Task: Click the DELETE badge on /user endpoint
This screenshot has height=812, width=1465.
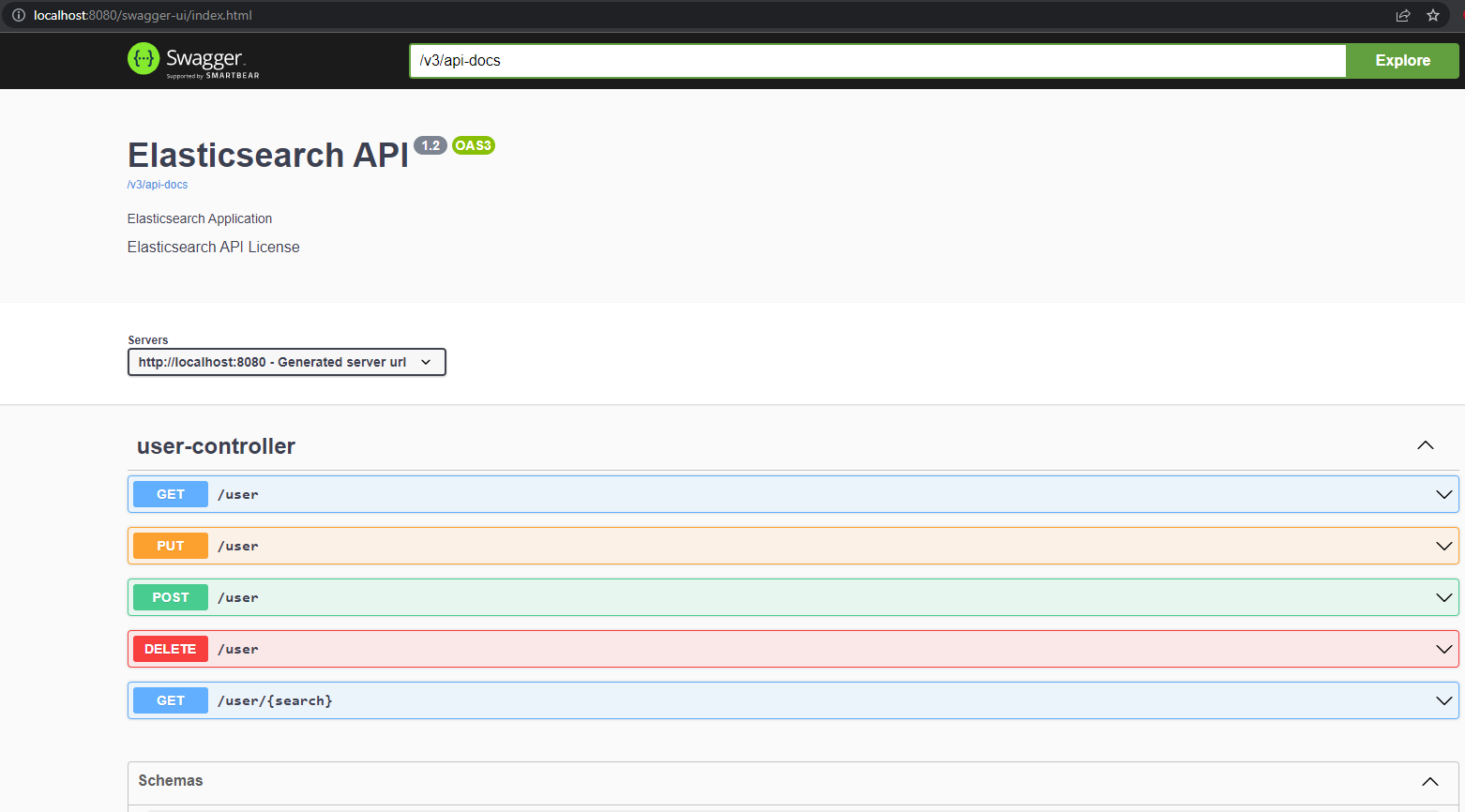Action: coord(170,648)
